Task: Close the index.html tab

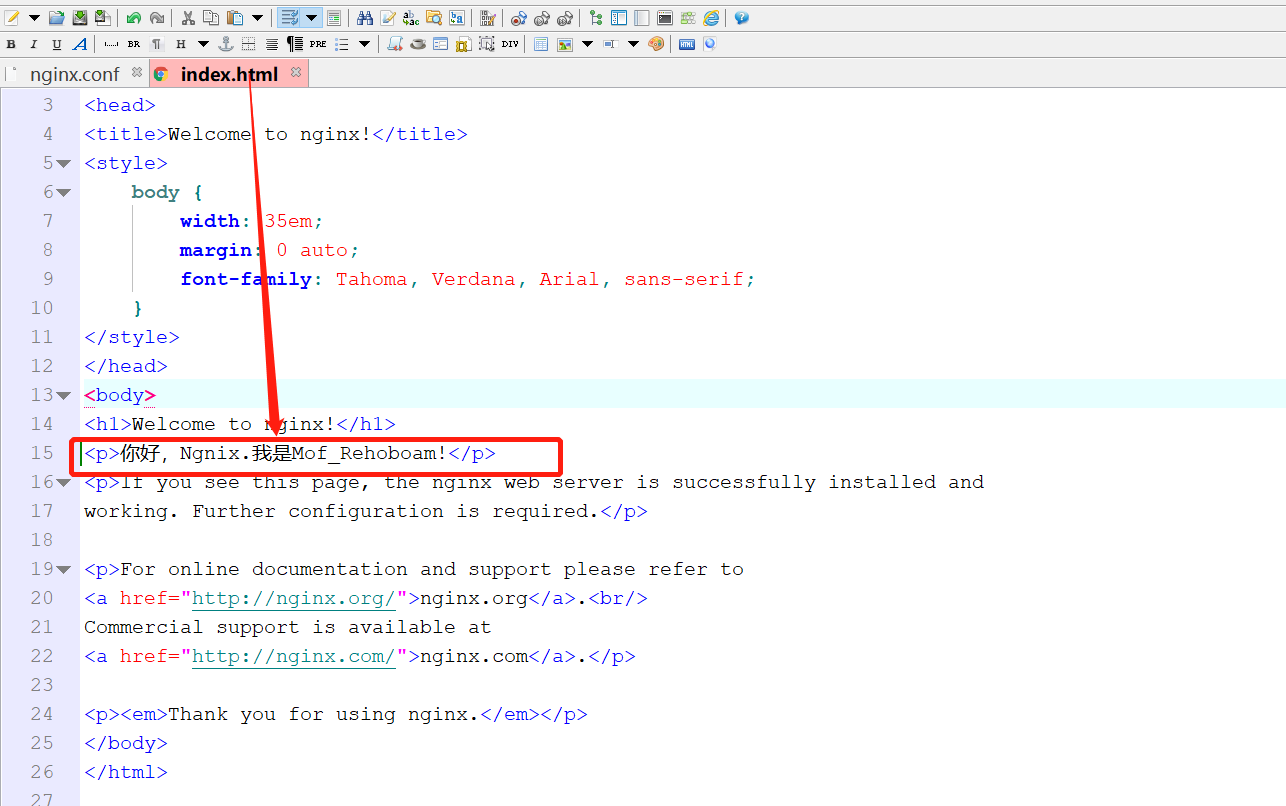Action: (x=296, y=73)
